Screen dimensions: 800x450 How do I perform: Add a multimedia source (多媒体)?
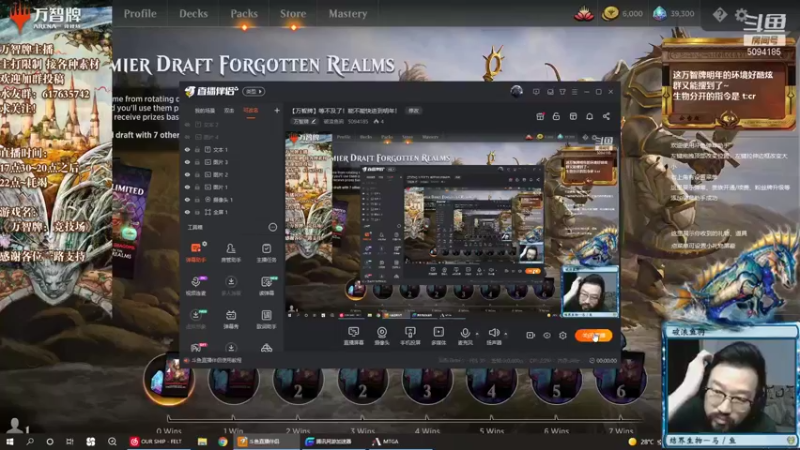[438, 336]
